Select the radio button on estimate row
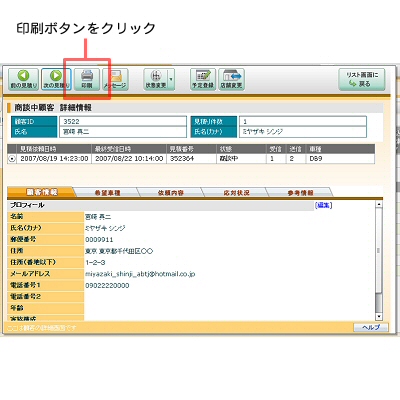The image size is (400, 400). [x=12, y=159]
